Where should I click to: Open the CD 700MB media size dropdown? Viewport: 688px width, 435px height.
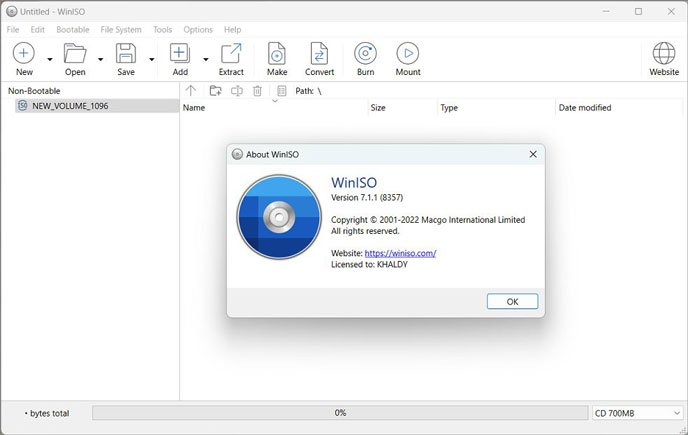[x=637, y=413]
